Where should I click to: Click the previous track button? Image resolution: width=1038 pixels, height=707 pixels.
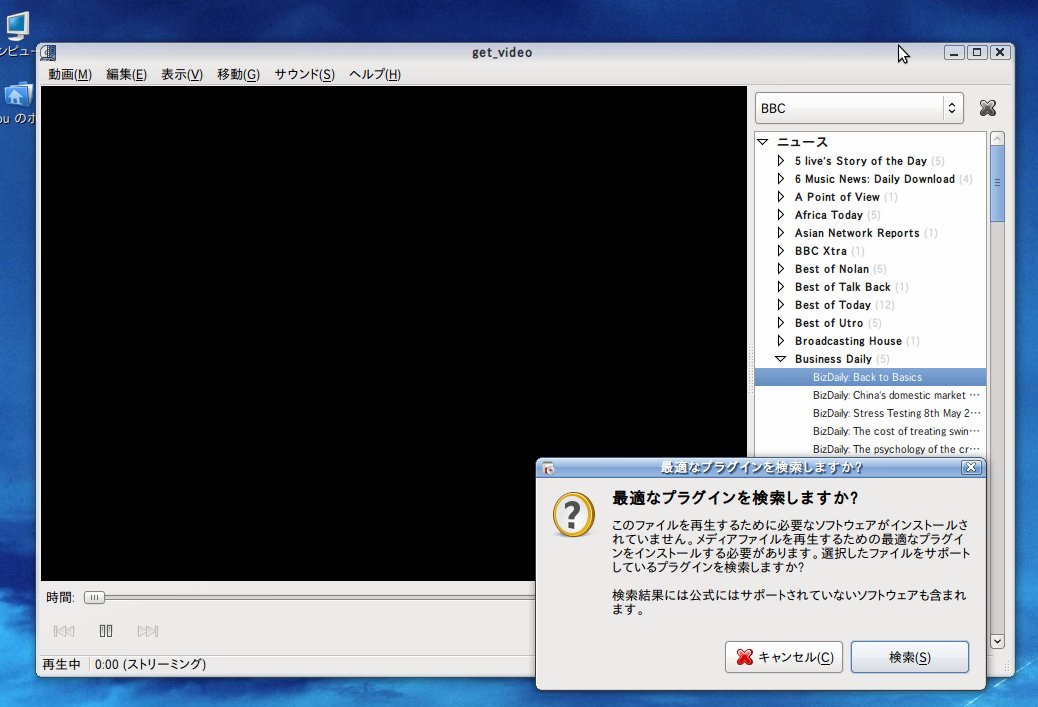click(64, 631)
